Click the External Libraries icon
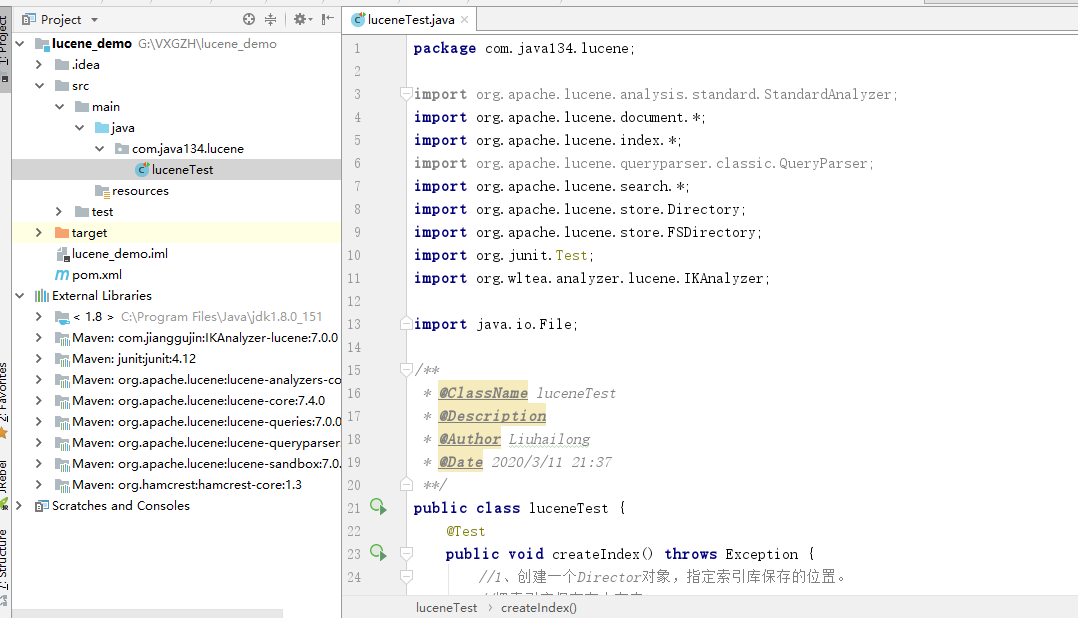 (42, 296)
